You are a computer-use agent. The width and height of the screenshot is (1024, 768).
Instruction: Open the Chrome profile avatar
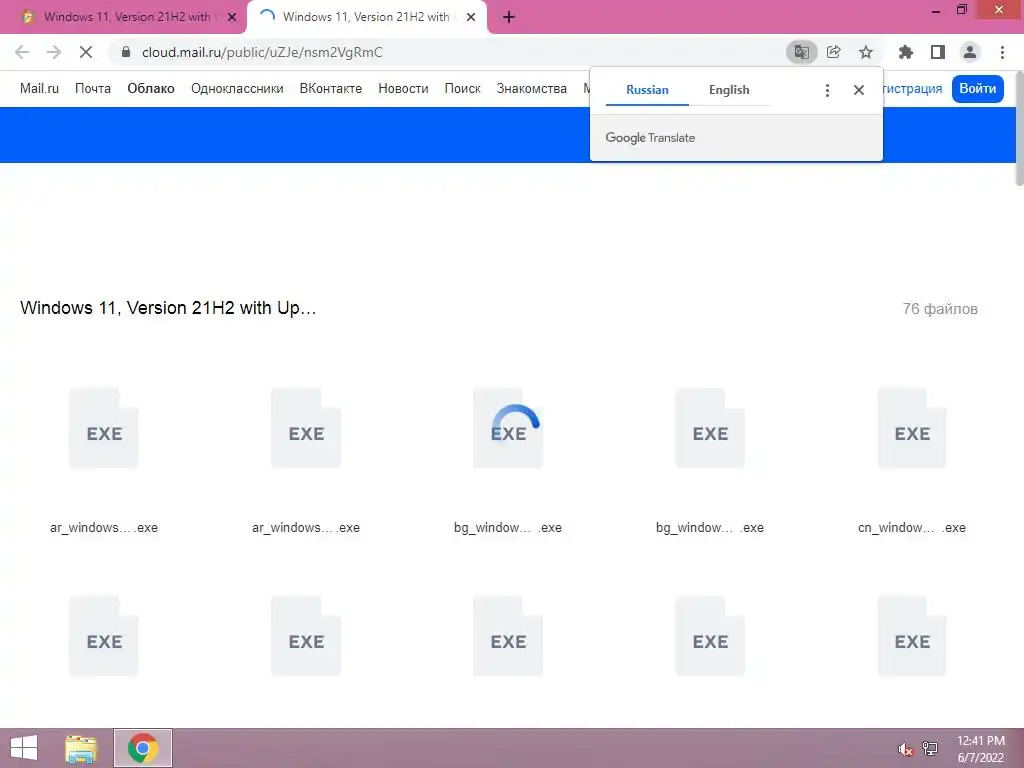coord(970,52)
